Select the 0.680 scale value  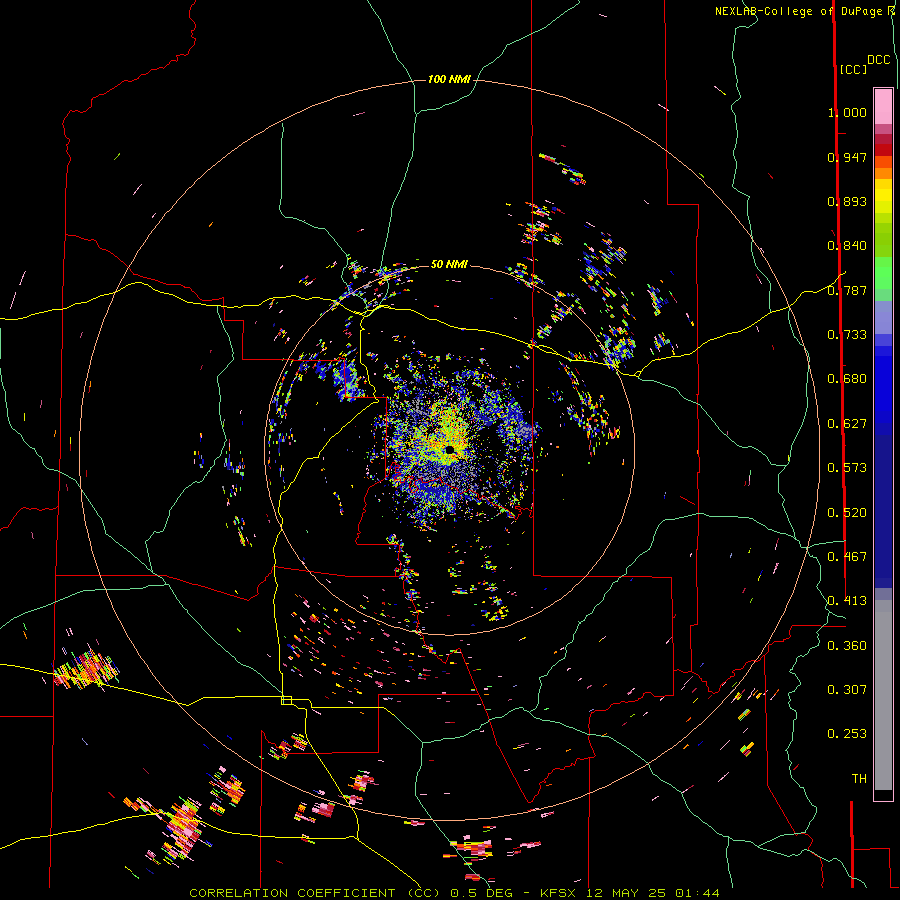point(847,379)
